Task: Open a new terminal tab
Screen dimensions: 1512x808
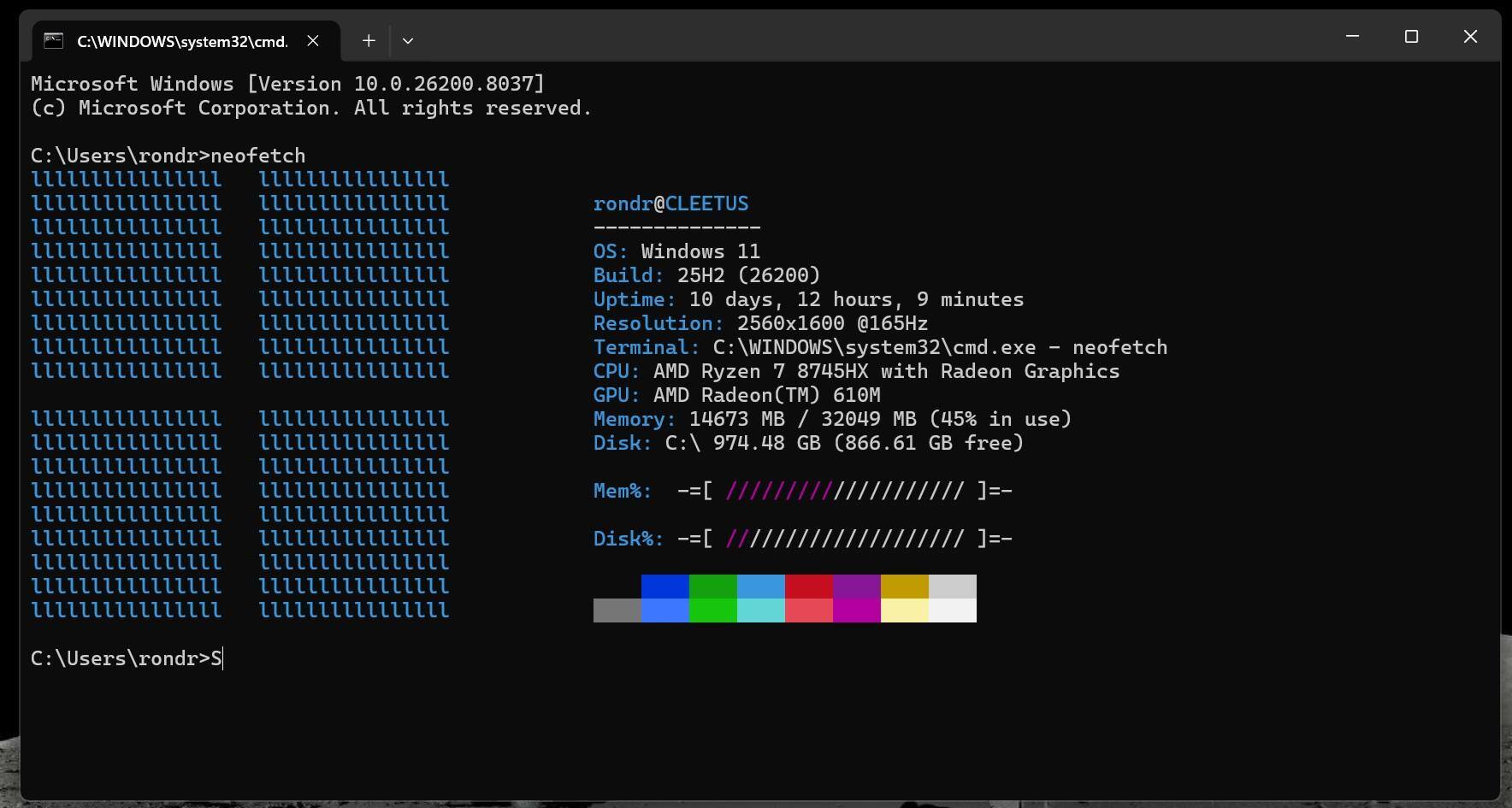Action: click(369, 41)
